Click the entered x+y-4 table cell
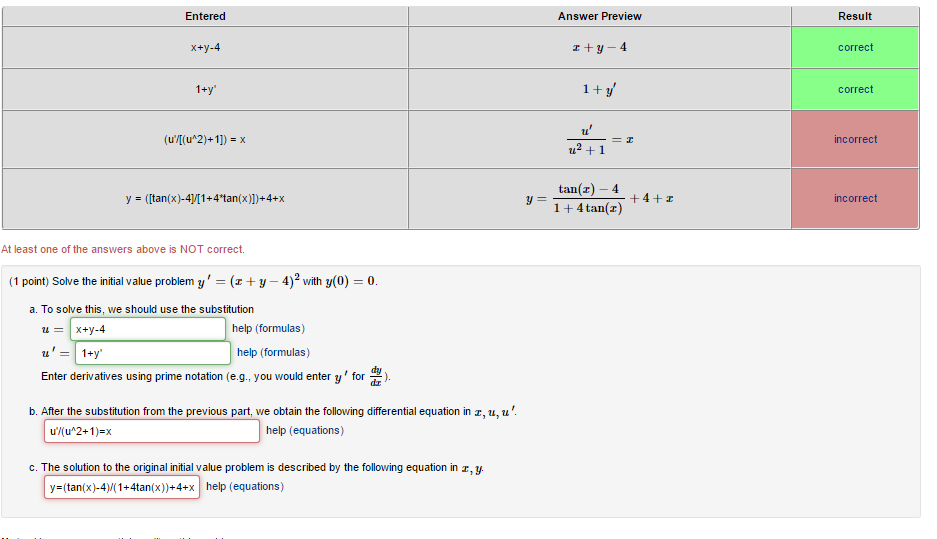937x539 pixels. click(205, 47)
